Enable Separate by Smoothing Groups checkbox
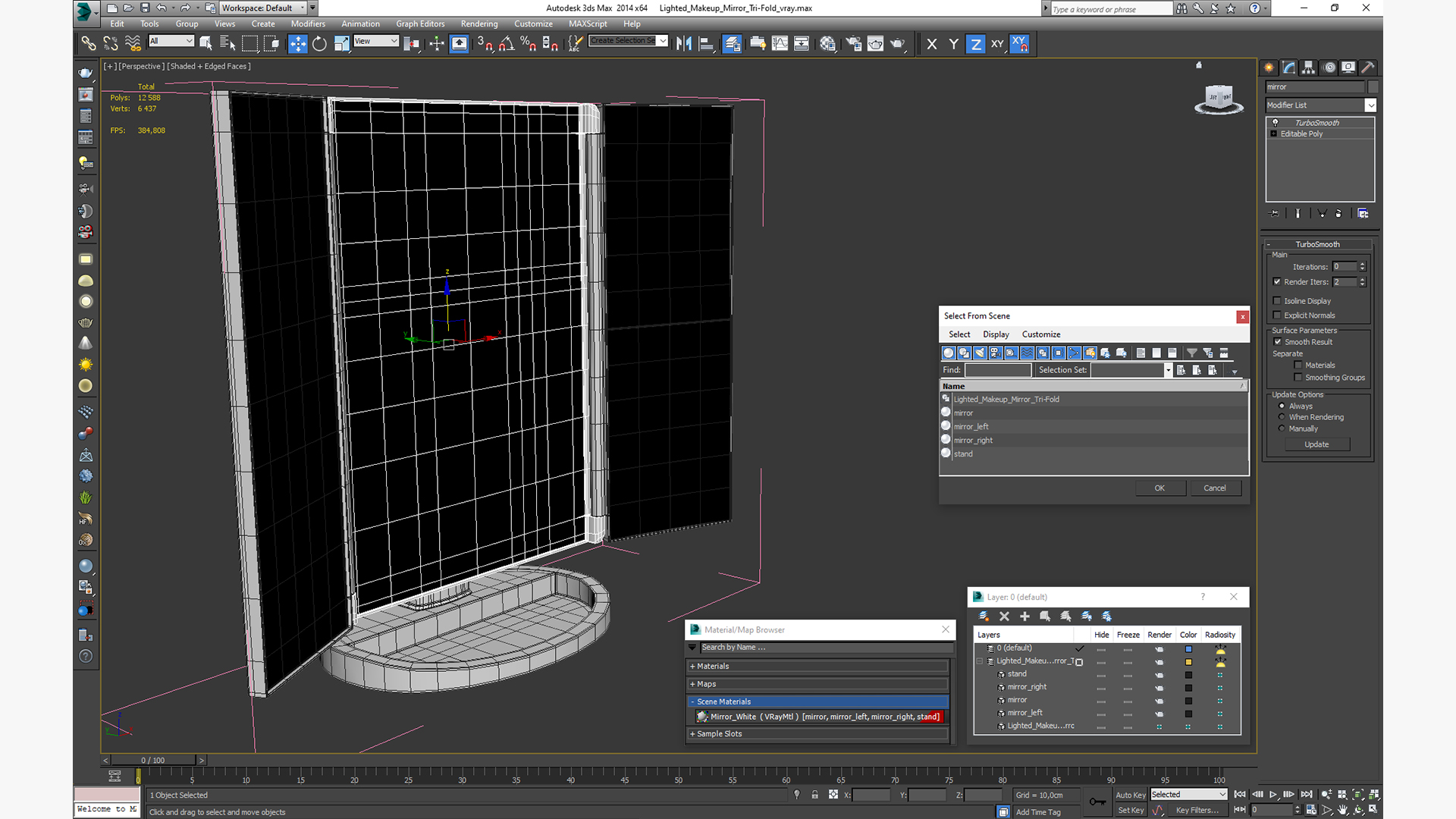Viewport: 1456px width, 819px height. (x=1298, y=378)
